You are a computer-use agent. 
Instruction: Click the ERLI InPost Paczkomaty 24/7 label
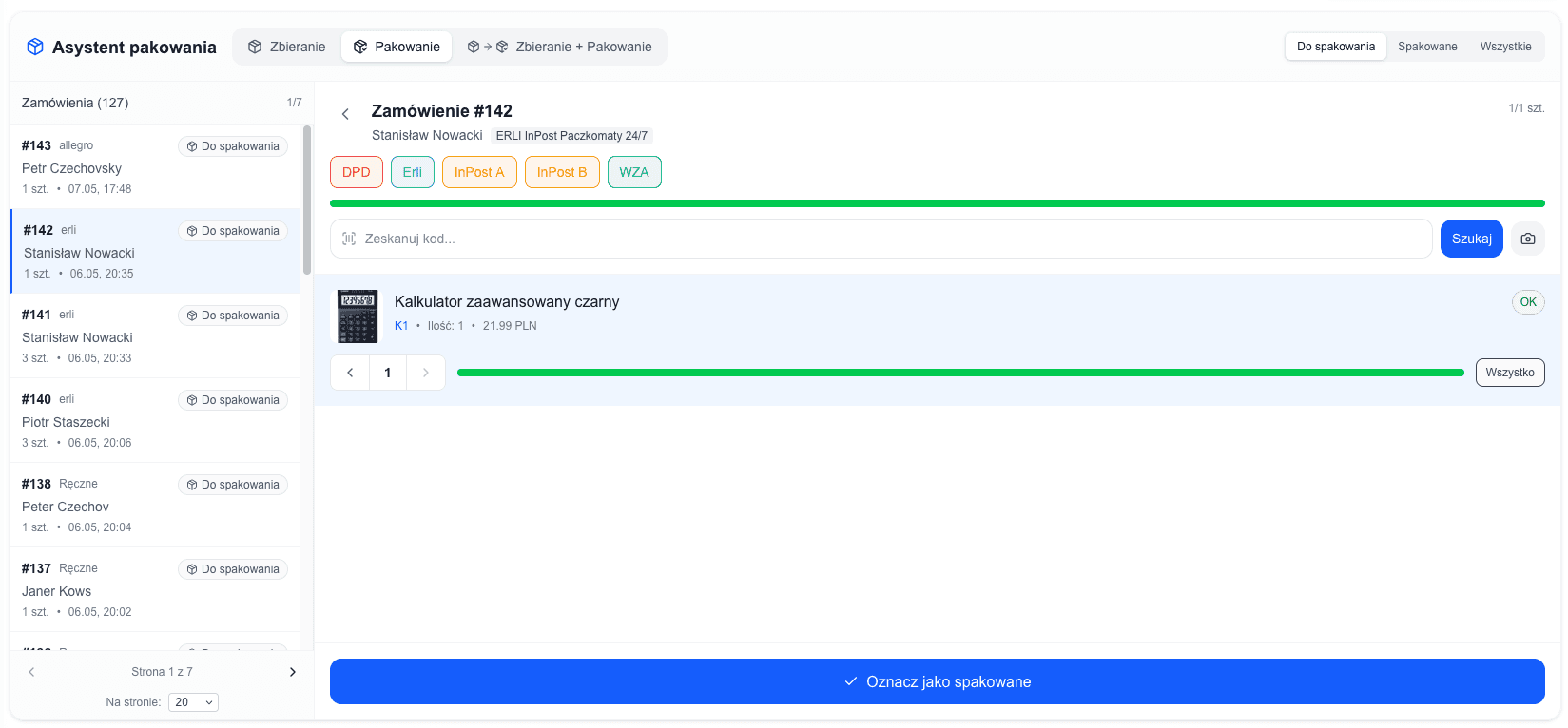571,136
